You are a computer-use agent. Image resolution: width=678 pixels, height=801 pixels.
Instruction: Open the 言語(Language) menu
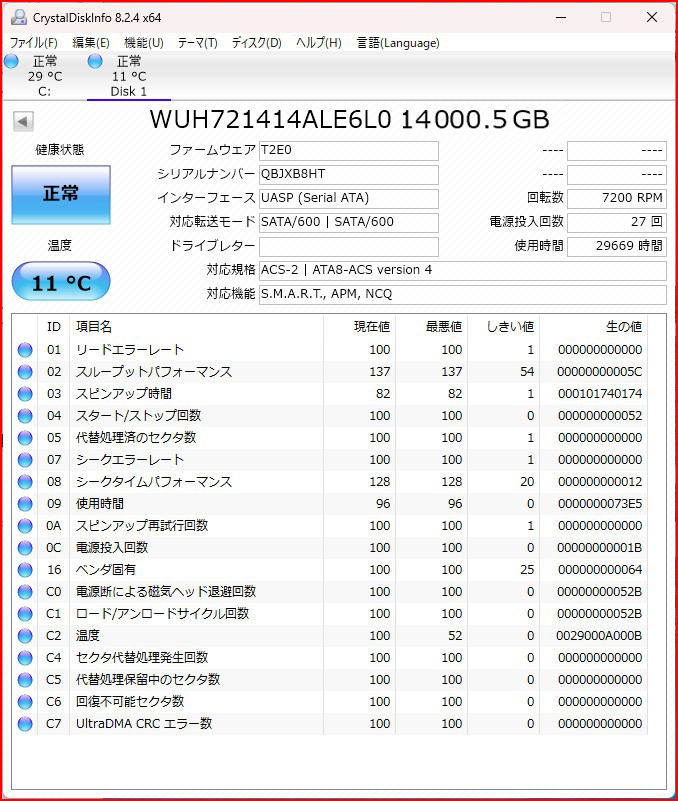pos(398,43)
